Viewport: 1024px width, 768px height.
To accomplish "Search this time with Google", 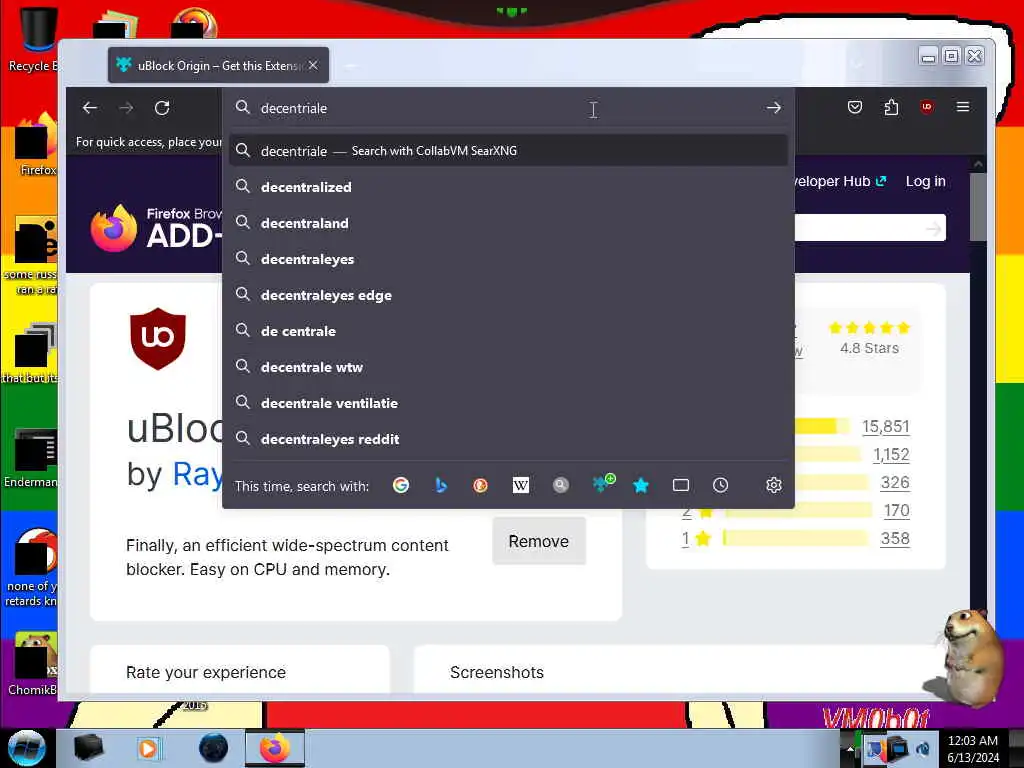I will pos(401,485).
